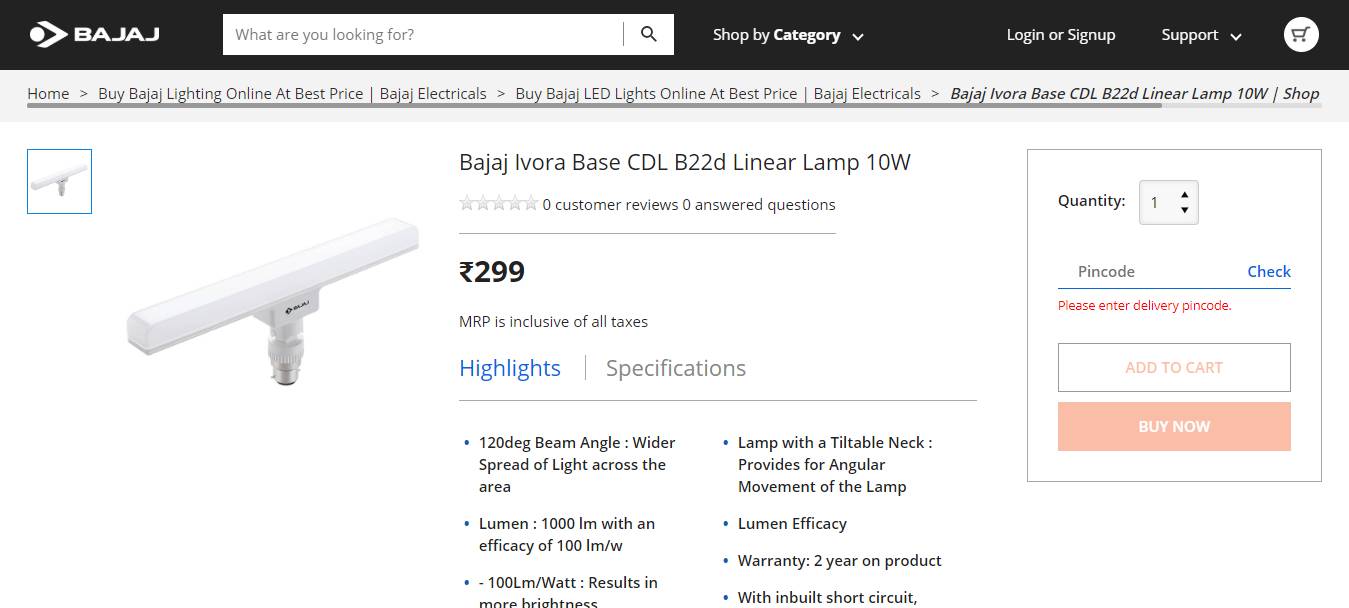Open Bajaj LED Lights breadcrumb link
This screenshot has width=1349, height=608.
click(x=717, y=94)
